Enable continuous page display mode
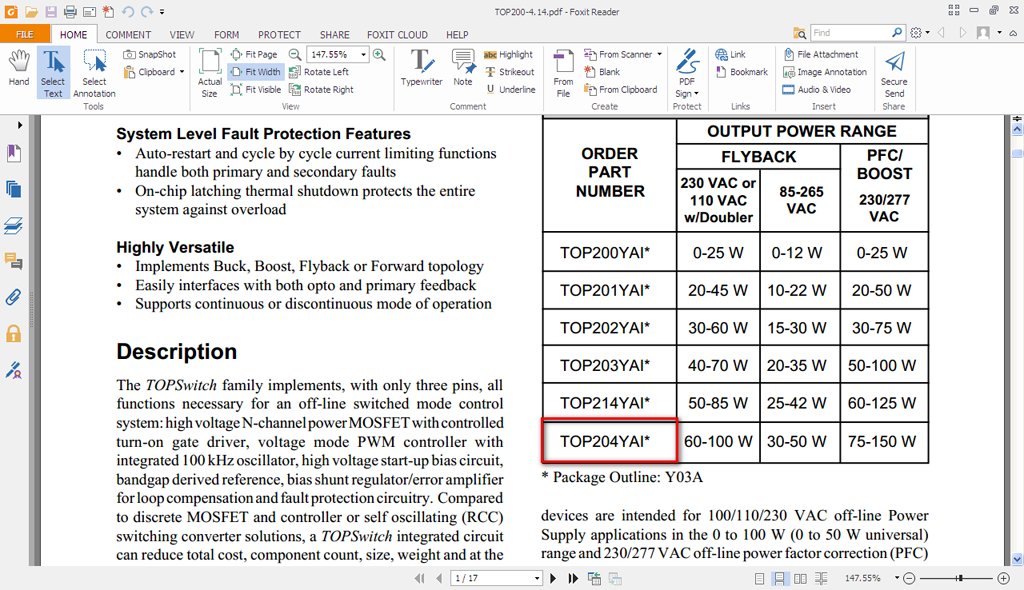The image size is (1024, 590). (x=779, y=578)
